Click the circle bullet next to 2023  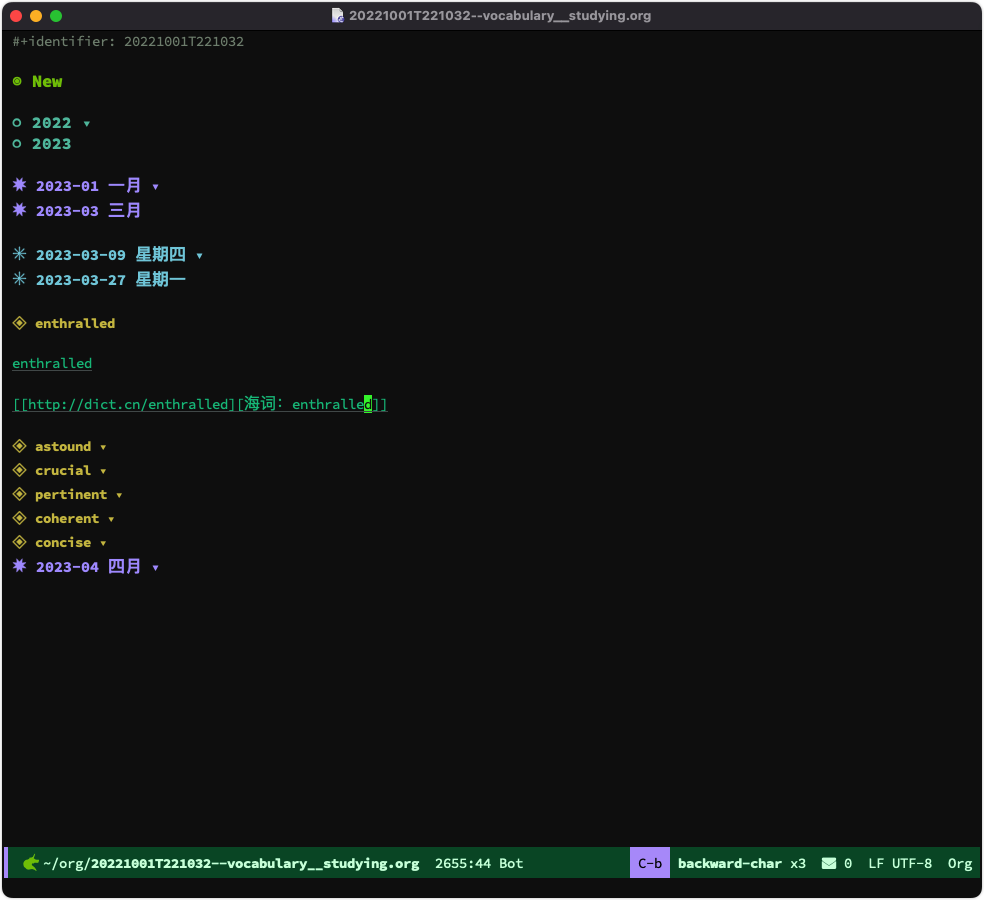(x=18, y=144)
